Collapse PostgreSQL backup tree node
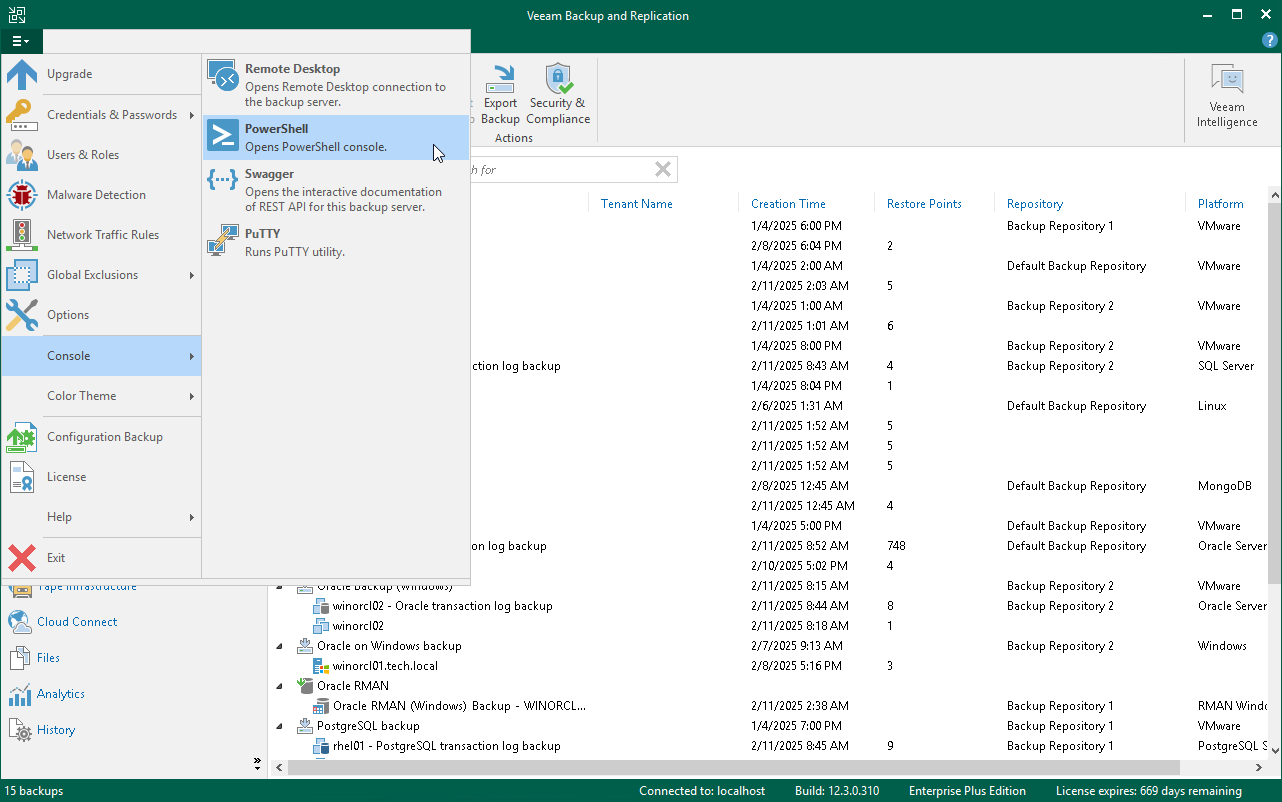 [x=280, y=726]
